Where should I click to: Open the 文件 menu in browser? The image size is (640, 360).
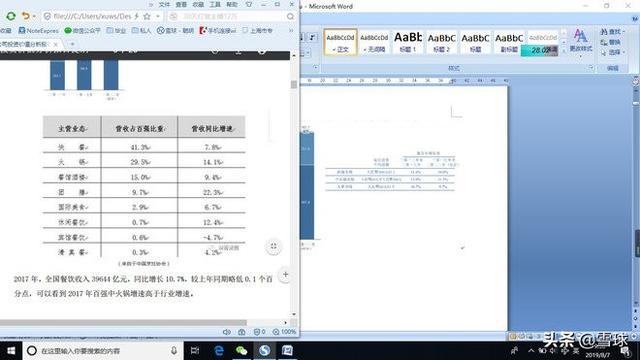[164, 4]
